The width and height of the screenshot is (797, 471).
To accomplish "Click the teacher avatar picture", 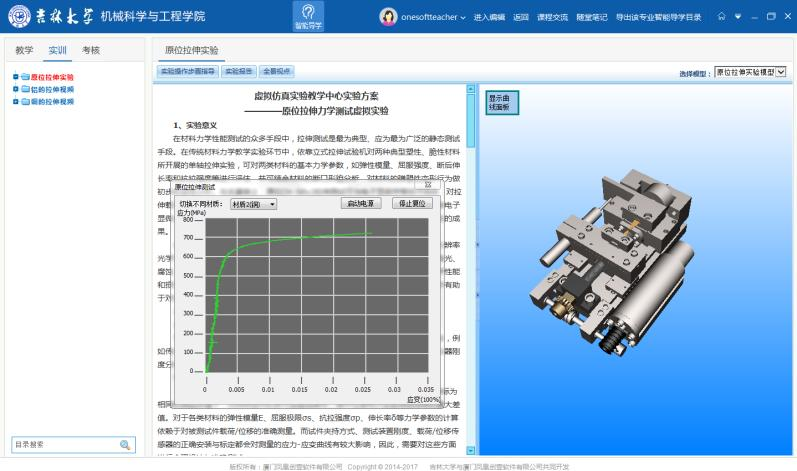I will point(388,17).
